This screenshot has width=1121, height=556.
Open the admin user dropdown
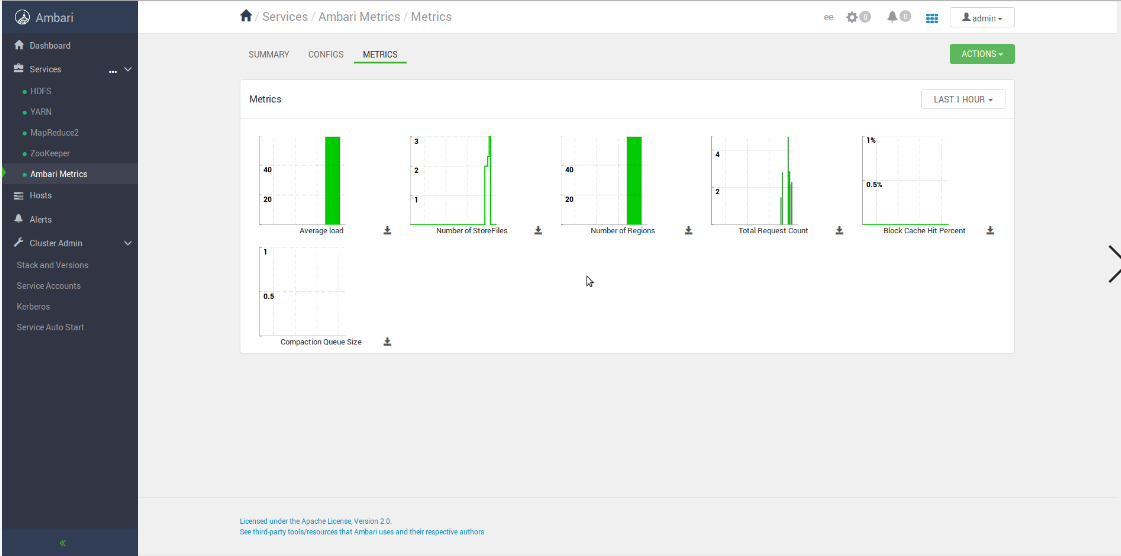982,18
